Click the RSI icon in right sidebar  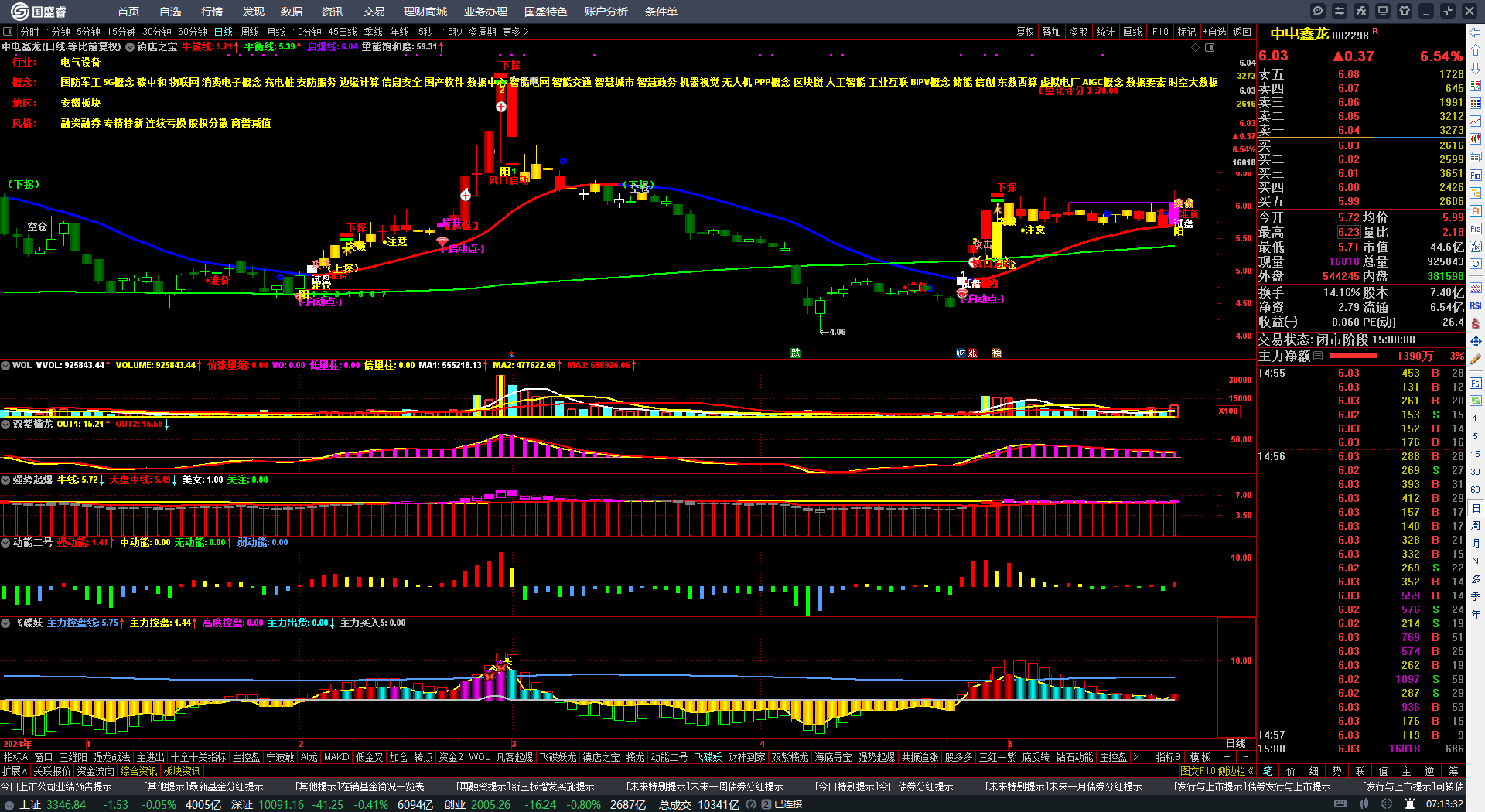click(x=1476, y=305)
